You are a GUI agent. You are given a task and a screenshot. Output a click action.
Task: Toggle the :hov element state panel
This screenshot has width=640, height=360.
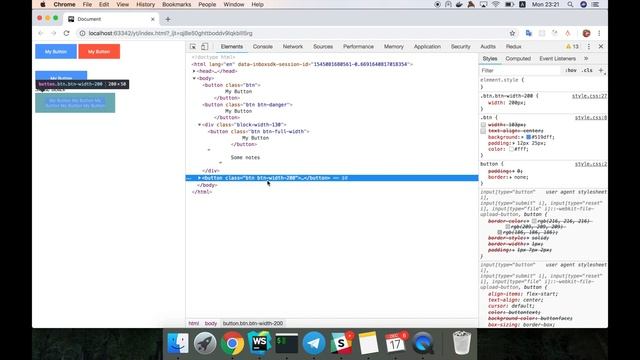coord(571,70)
